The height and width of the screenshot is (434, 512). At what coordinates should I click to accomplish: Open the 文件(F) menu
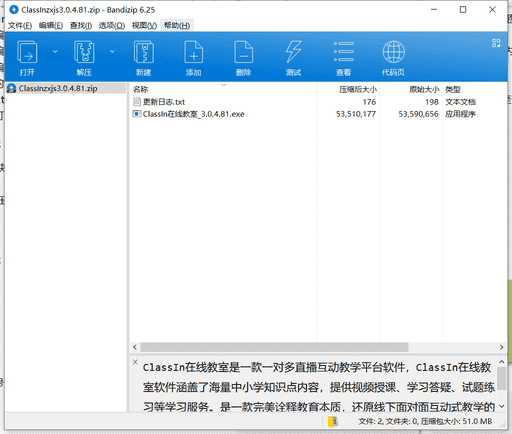click(20, 26)
